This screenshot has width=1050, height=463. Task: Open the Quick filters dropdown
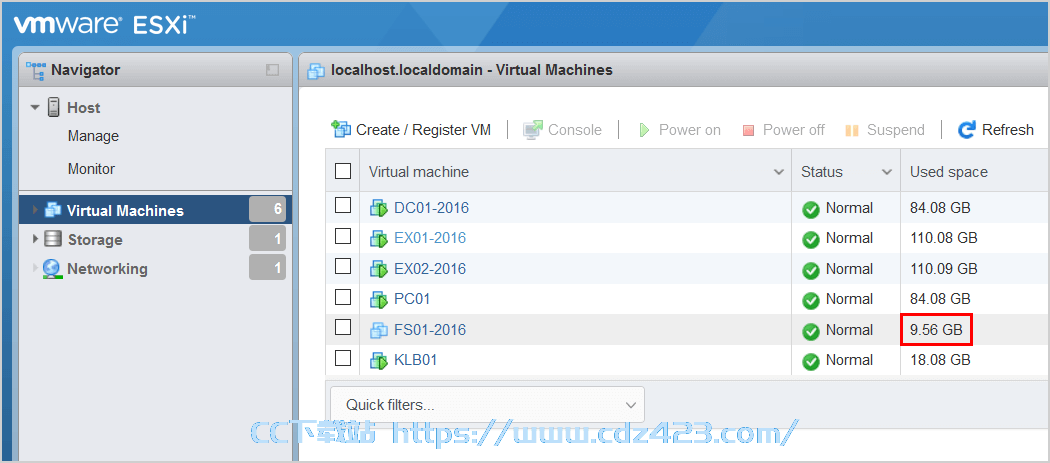pos(488,405)
